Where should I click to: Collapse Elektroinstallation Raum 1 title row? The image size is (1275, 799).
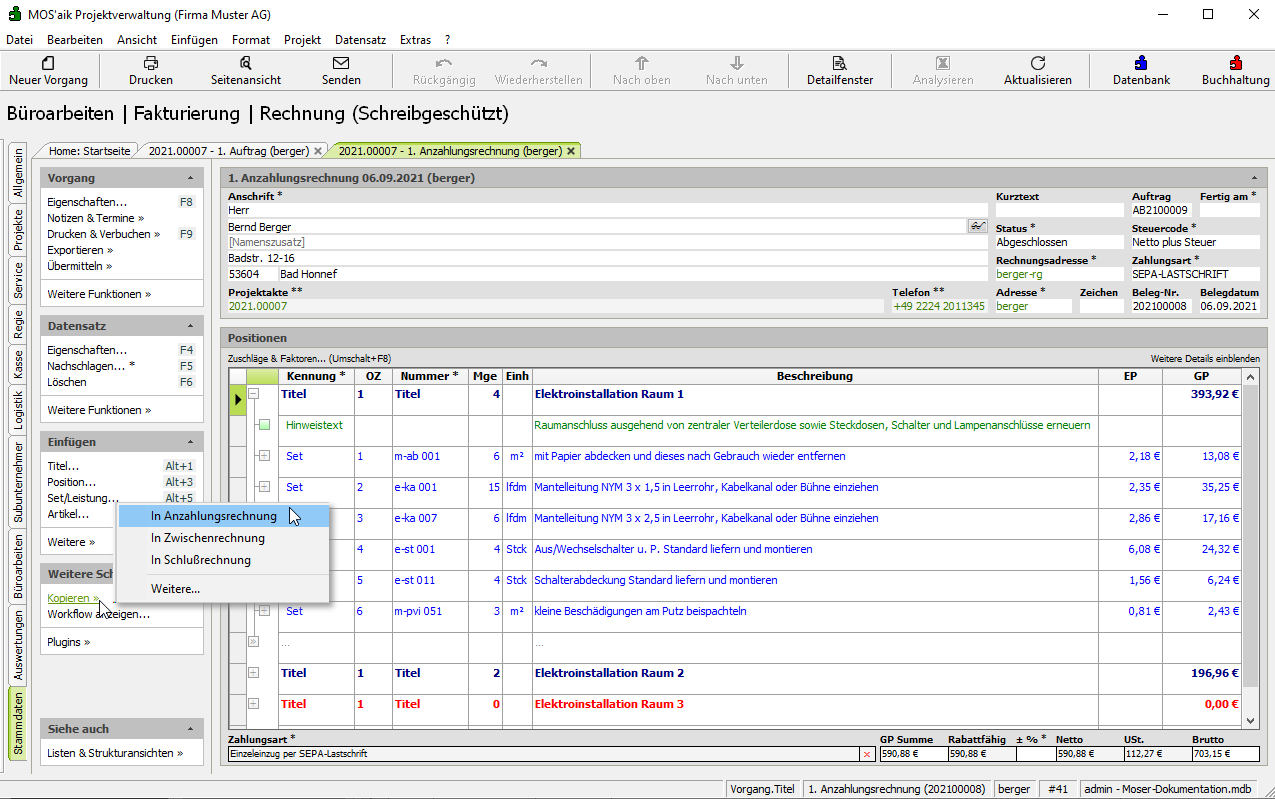click(x=254, y=394)
